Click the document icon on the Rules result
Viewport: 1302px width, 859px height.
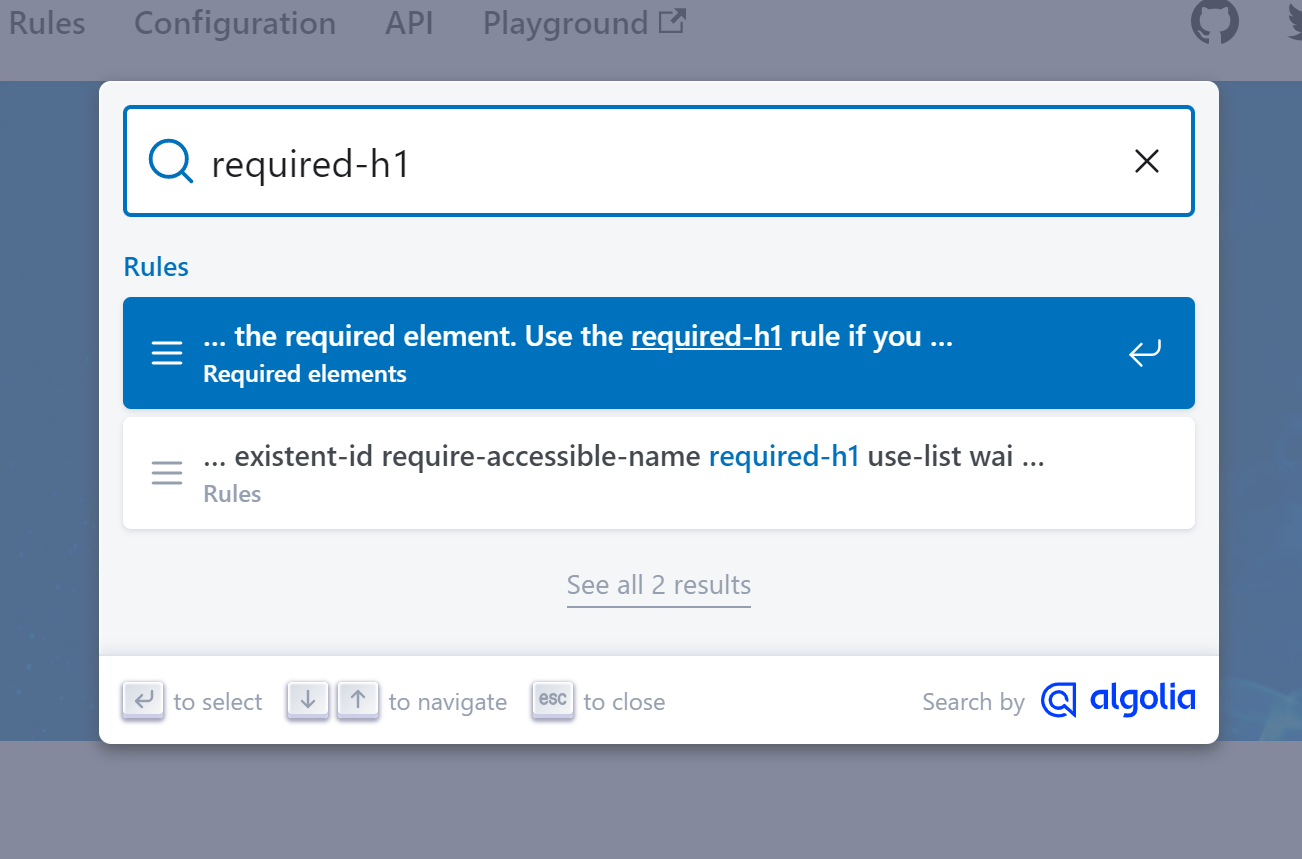[166, 472]
